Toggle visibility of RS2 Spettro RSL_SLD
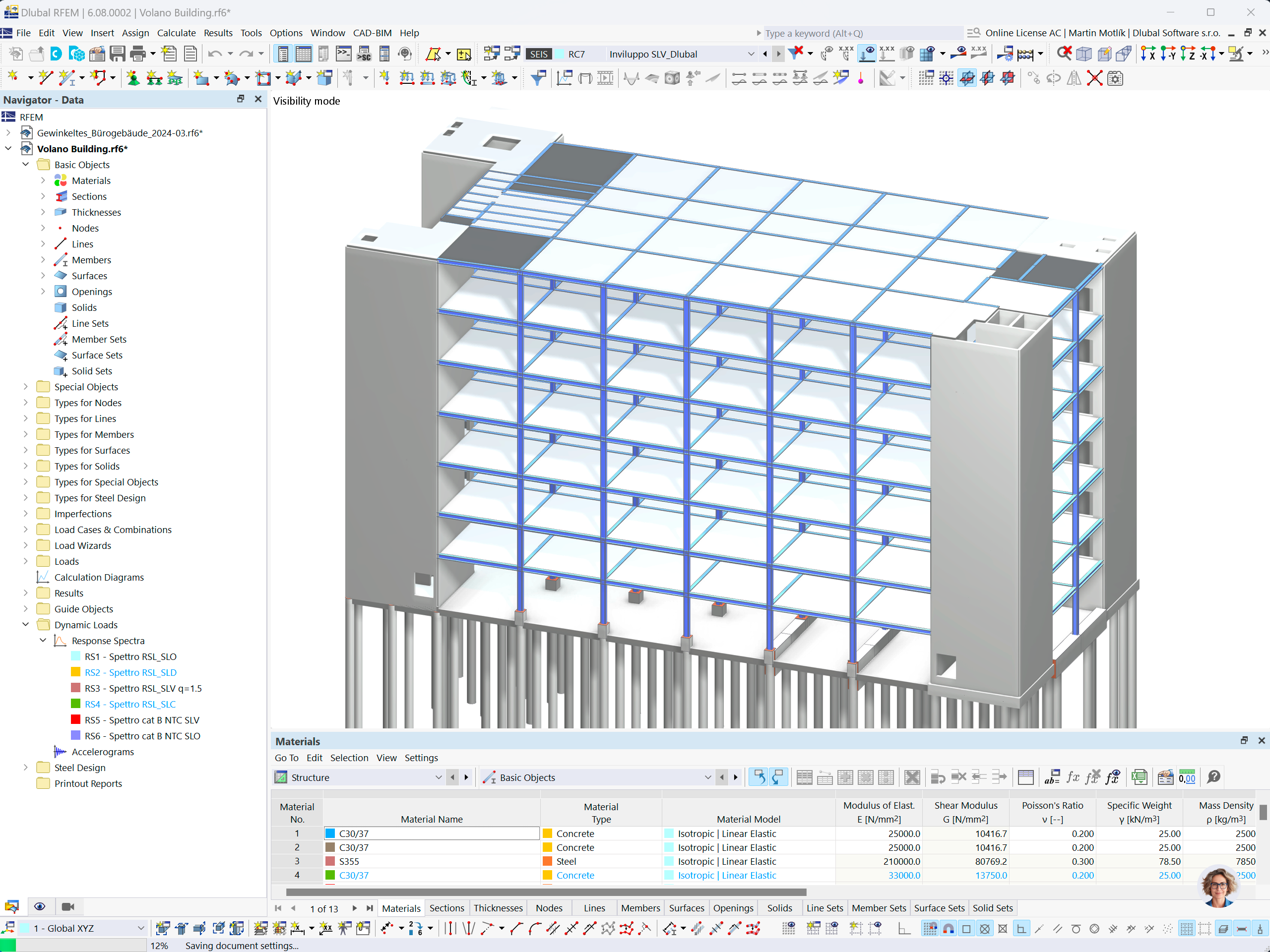The image size is (1270, 952). point(78,672)
